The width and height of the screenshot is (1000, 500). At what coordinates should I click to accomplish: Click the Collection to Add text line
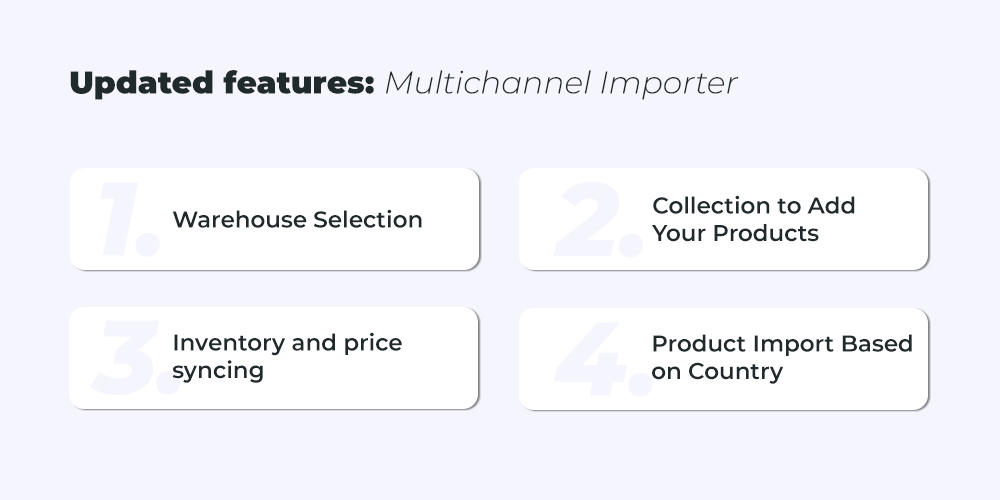(753, 205)
